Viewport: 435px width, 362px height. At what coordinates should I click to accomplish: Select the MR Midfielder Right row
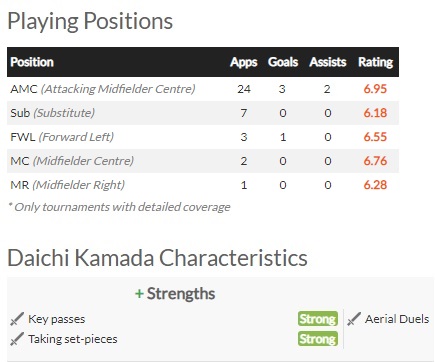[x=203, y=185]
